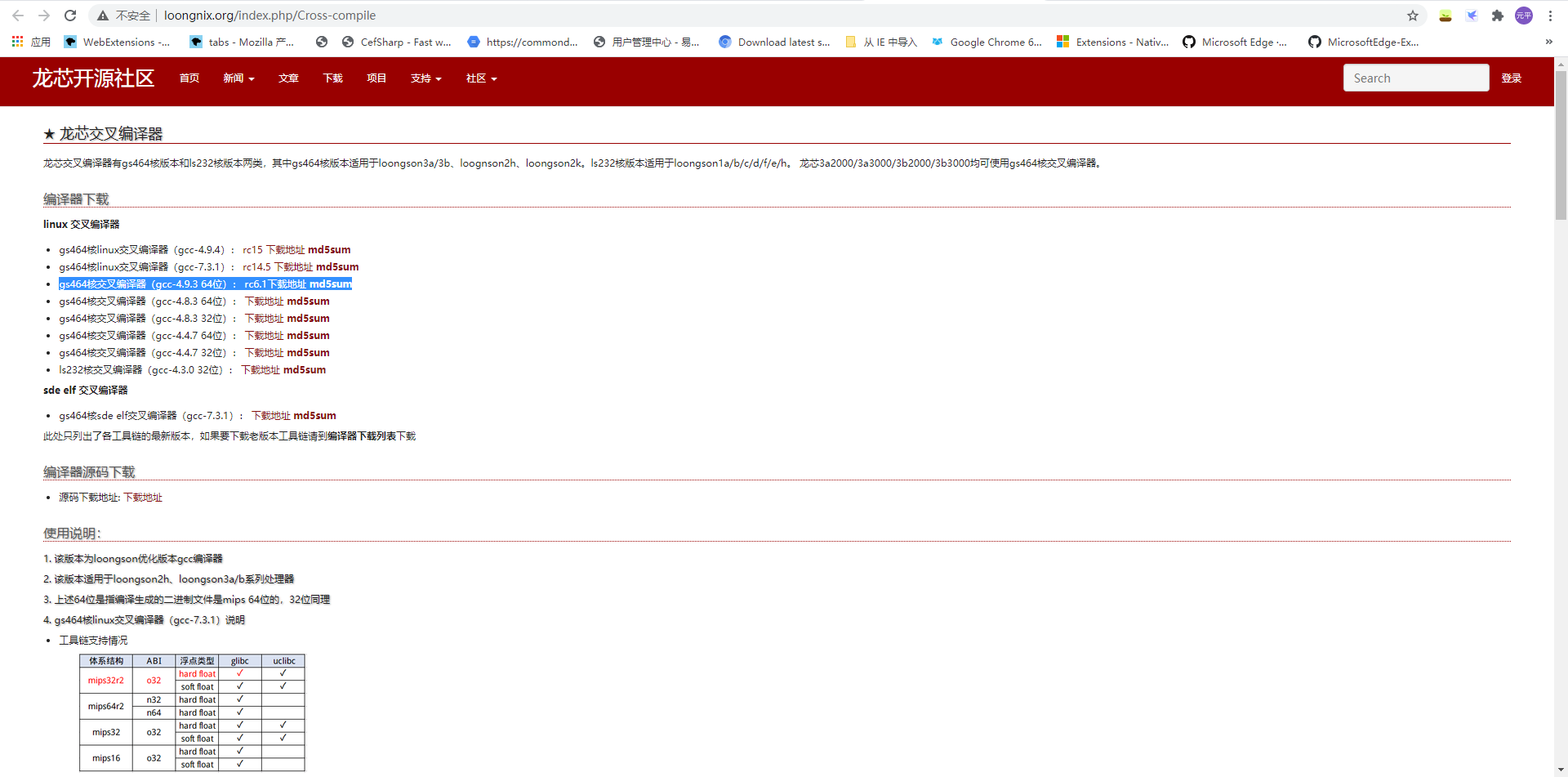Click the browser forward arrow

tap(44, 16)
